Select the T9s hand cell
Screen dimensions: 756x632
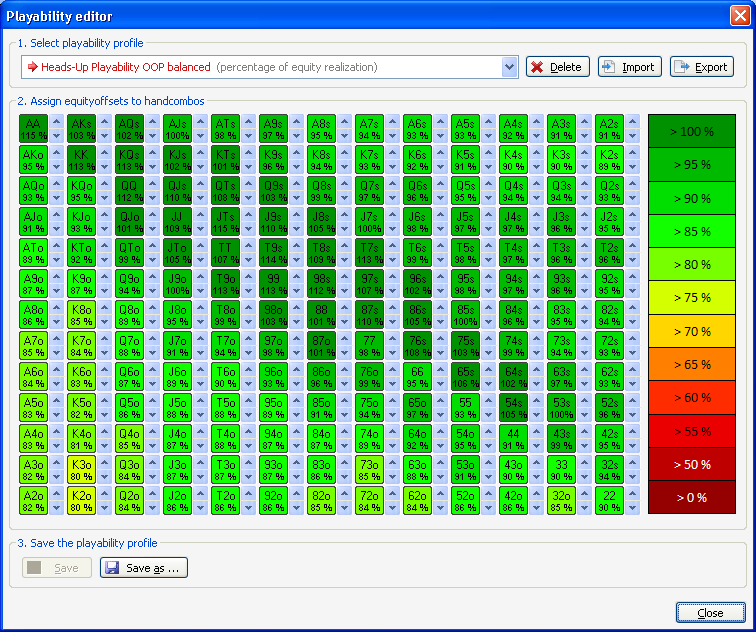pyautogui.click(x=273, y=253)
